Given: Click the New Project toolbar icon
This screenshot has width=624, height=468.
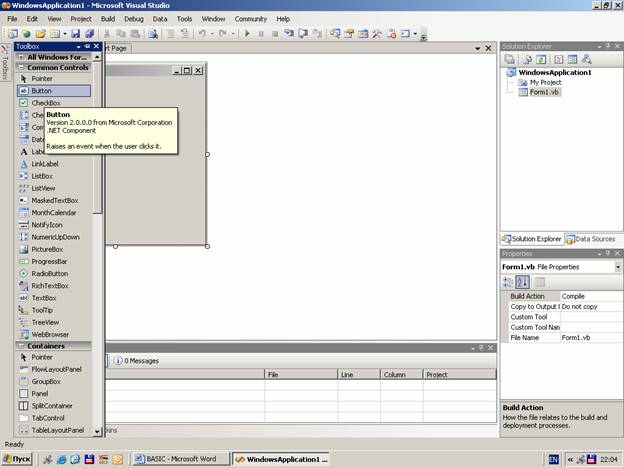Looking at the screenshot, I should 13,34.
